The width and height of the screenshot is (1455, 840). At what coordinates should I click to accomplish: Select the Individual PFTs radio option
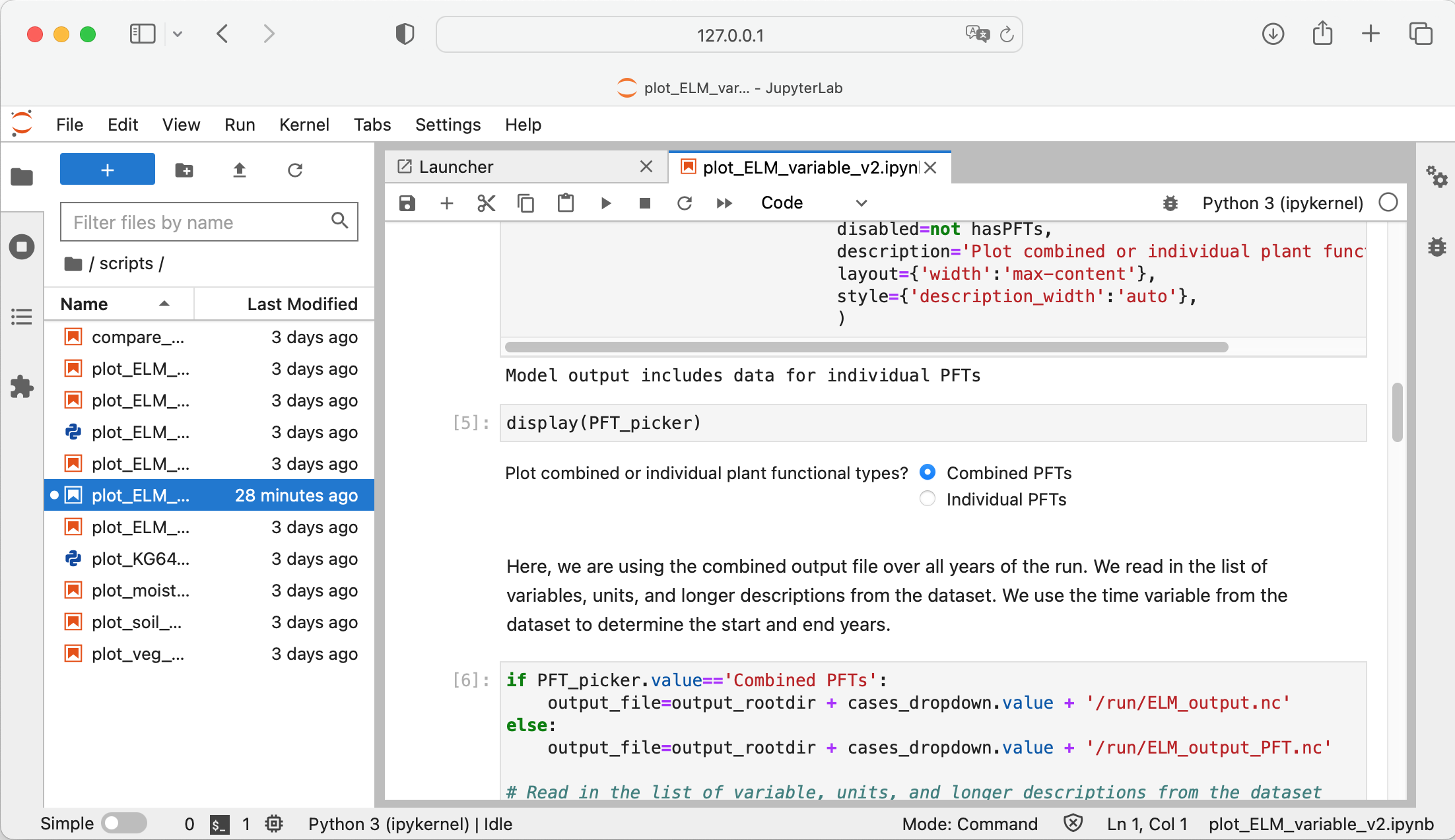[928, 499]
